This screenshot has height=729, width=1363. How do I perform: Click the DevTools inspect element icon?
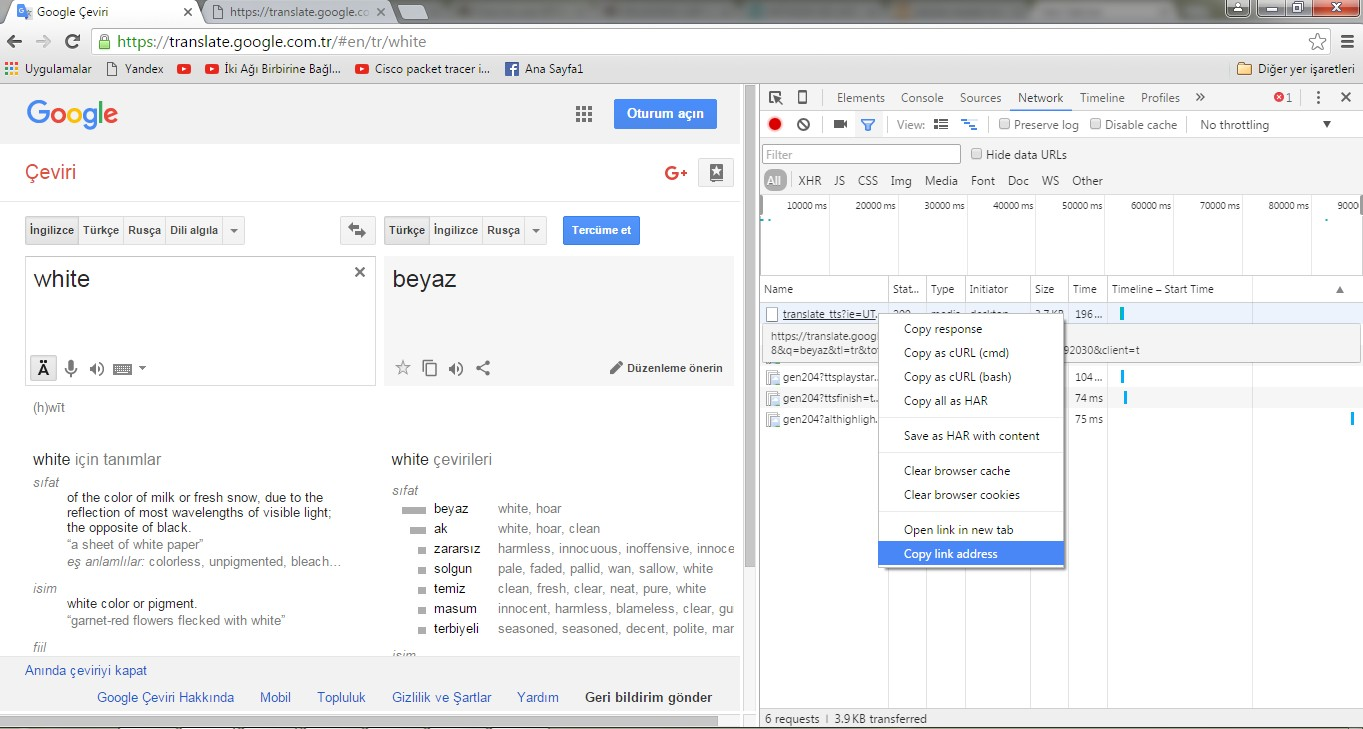[776, 98]
